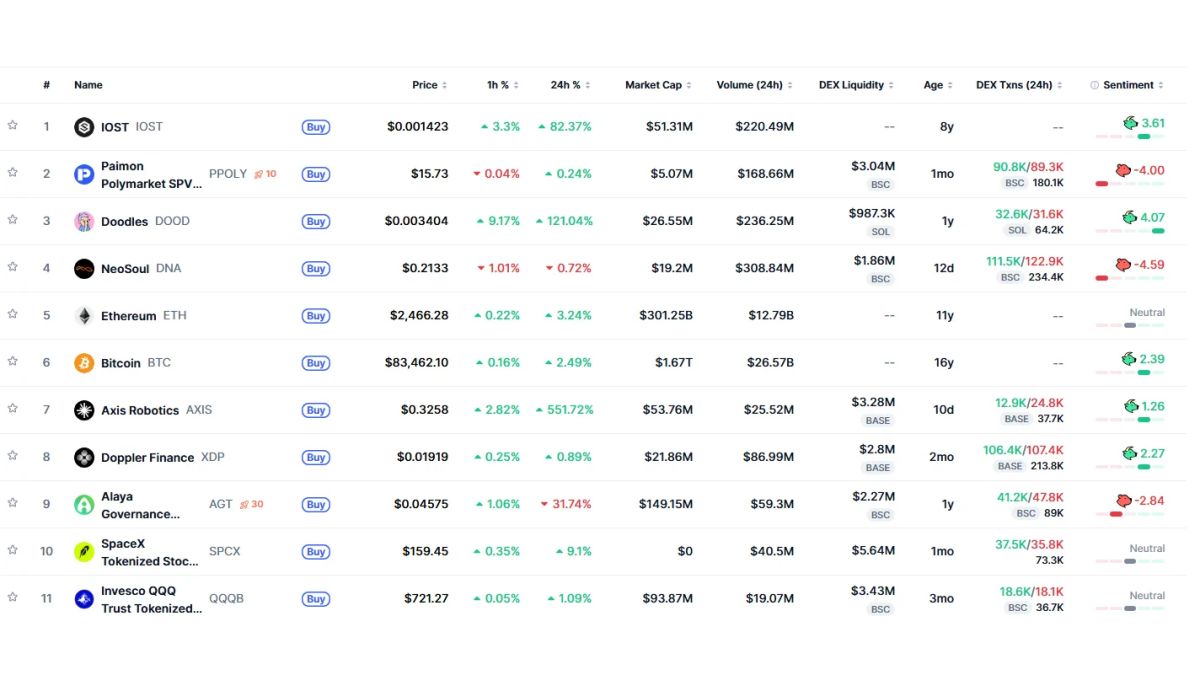Click the BSC chain tag under $3.04M liquidity
1200x675 pixels.
880,185
